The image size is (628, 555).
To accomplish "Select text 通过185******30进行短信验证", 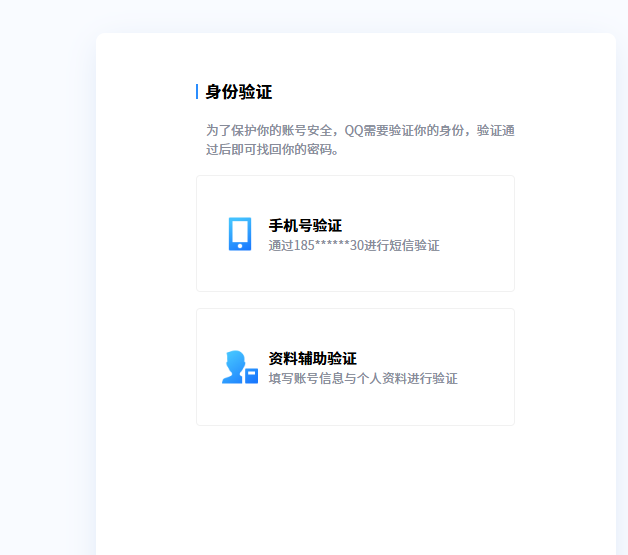I will tap(354, 245).
